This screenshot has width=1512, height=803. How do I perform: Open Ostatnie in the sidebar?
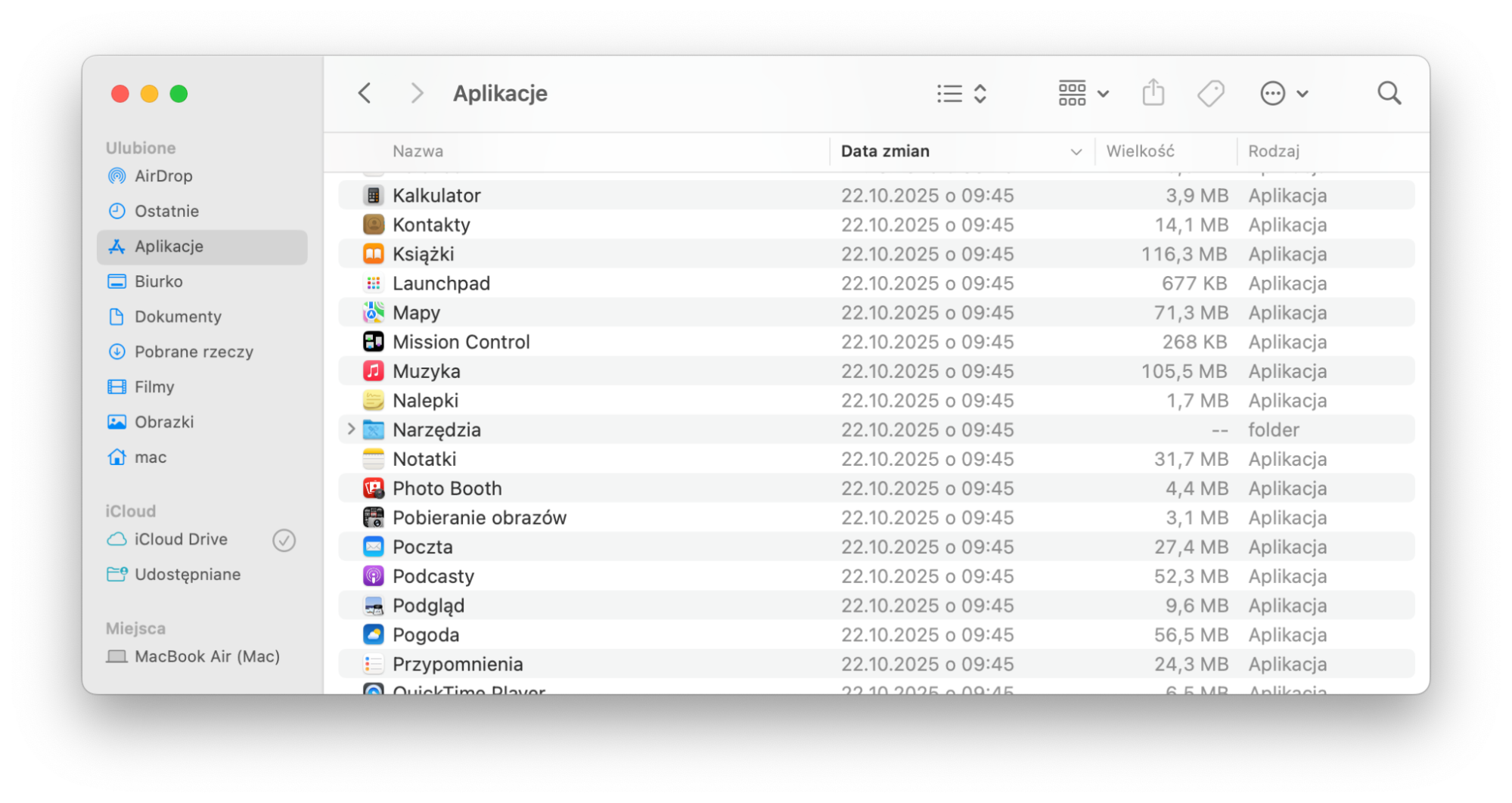click(202, 211)
